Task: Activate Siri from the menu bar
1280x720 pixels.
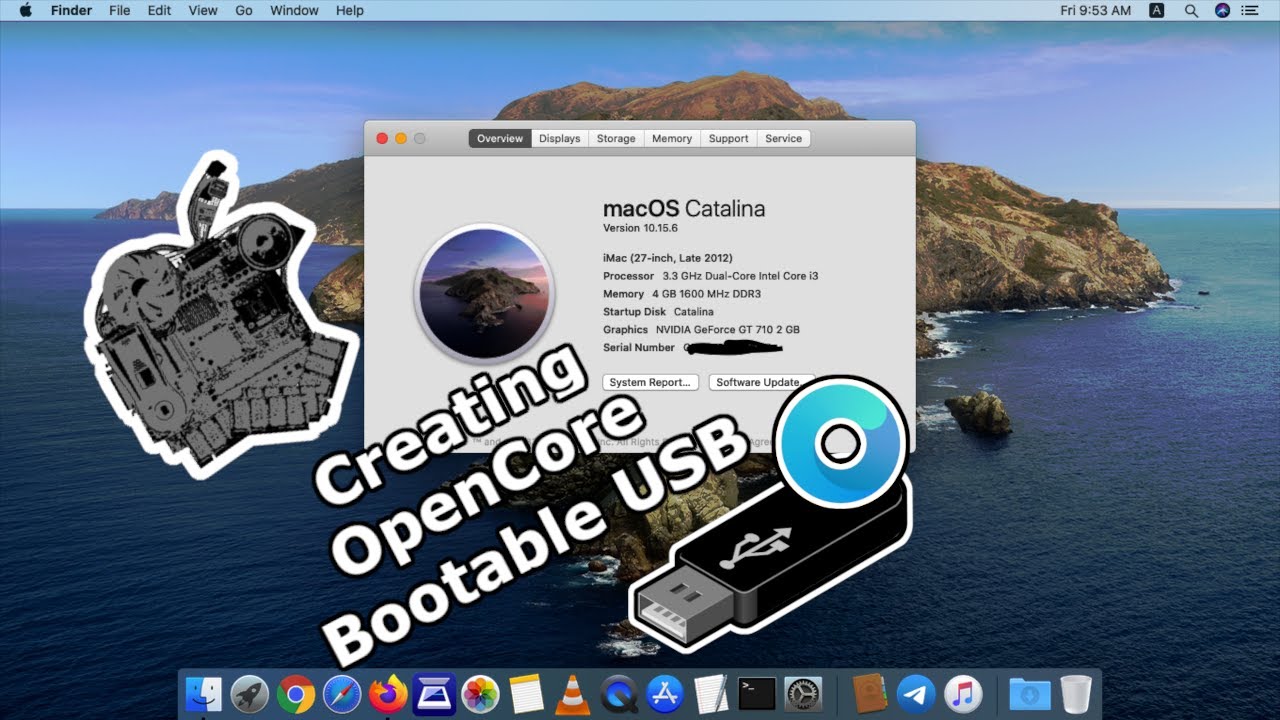Action: (x=1222, y=10)
